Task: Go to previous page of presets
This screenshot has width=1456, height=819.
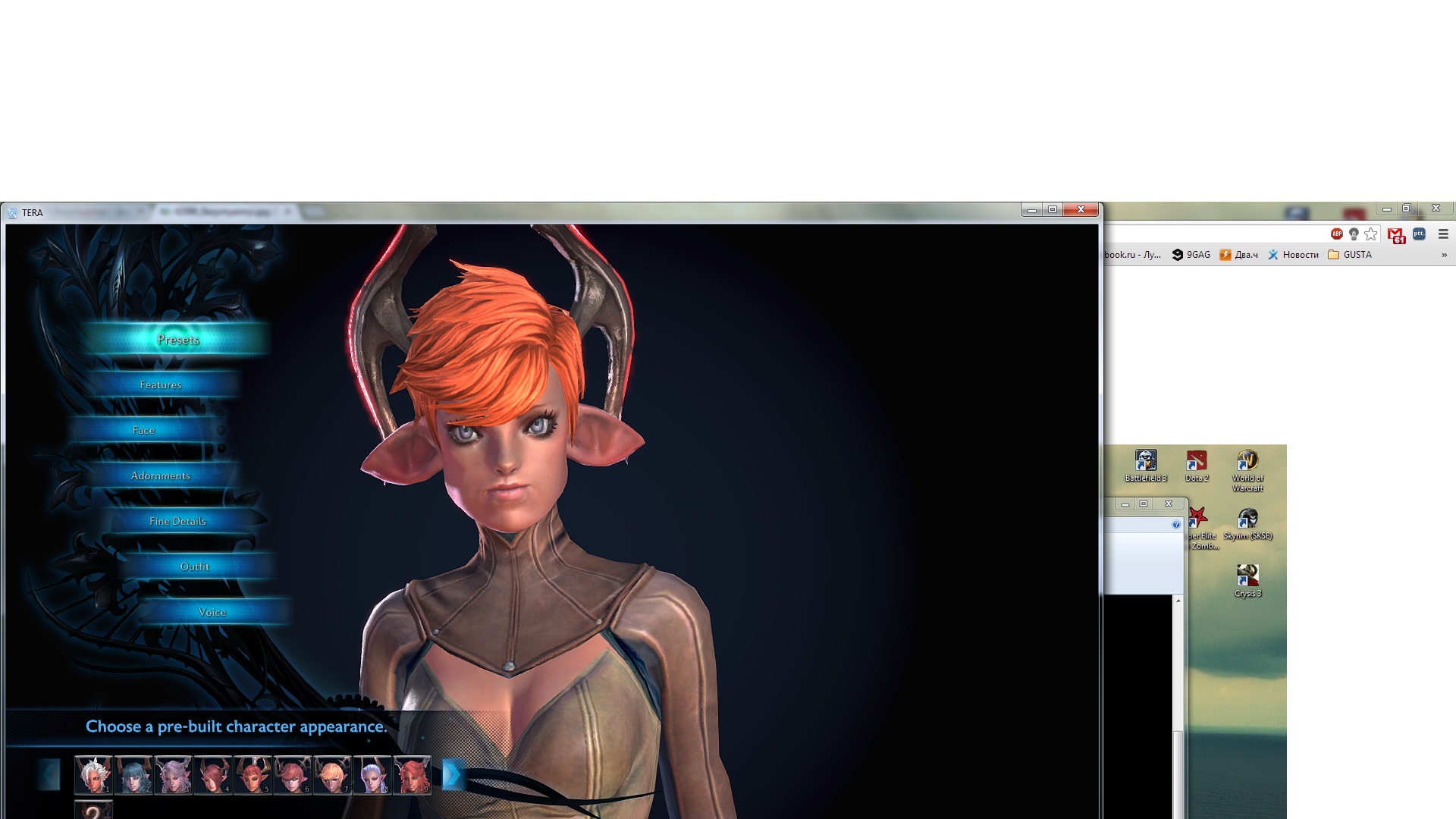Action: click(x=49, y=775)
